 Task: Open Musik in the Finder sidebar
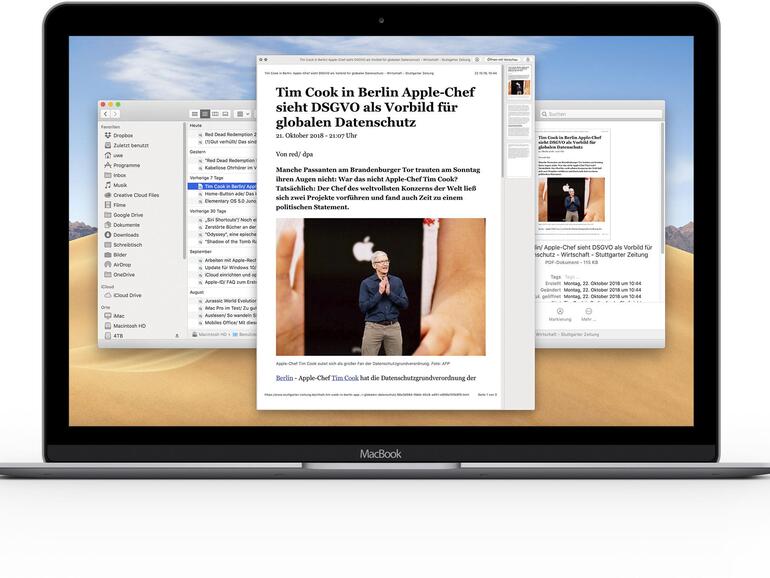click(x=116, y=185)
